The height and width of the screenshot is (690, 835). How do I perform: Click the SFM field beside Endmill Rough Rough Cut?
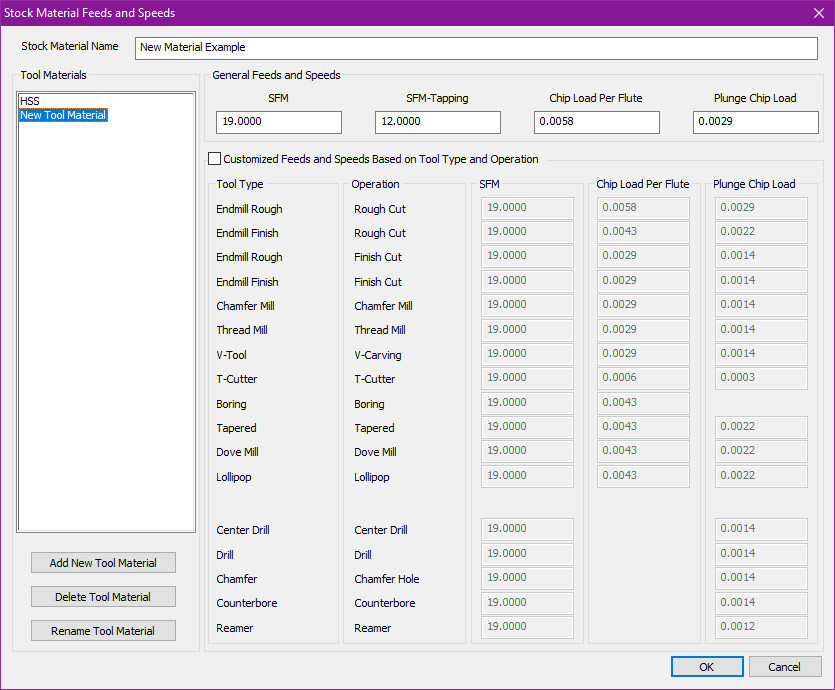pos(527,208)
